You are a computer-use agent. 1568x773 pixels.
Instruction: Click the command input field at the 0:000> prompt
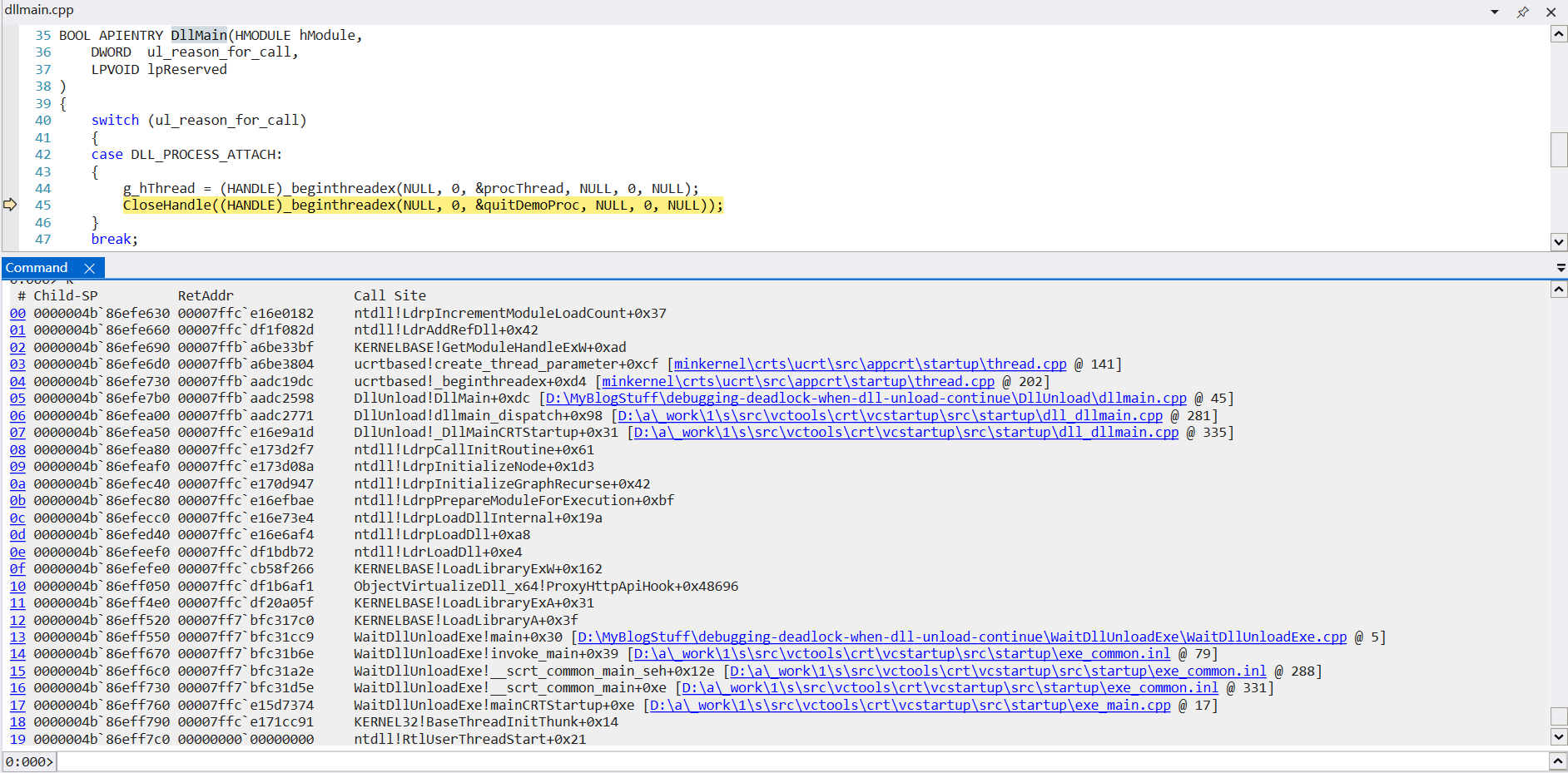click(333, 761)
